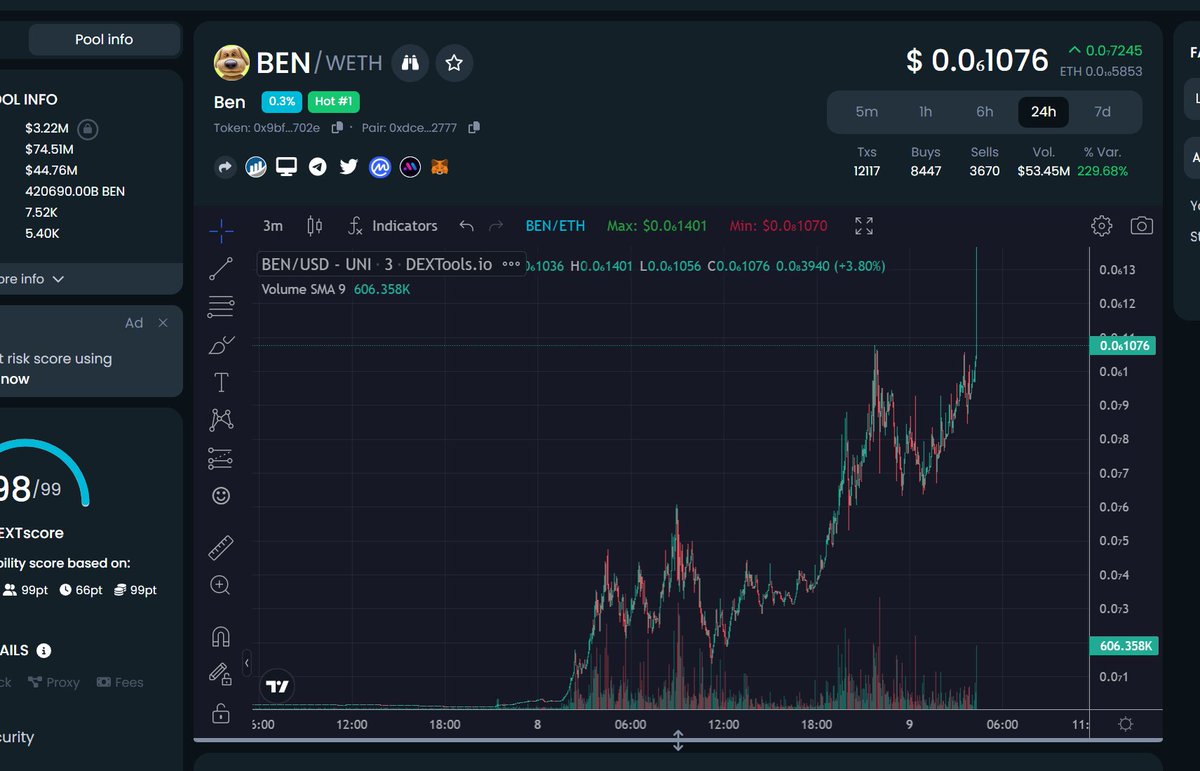Click the TradingView logo on chart
This screenshot has width=1200, height=771.
(x=277, y=686)
